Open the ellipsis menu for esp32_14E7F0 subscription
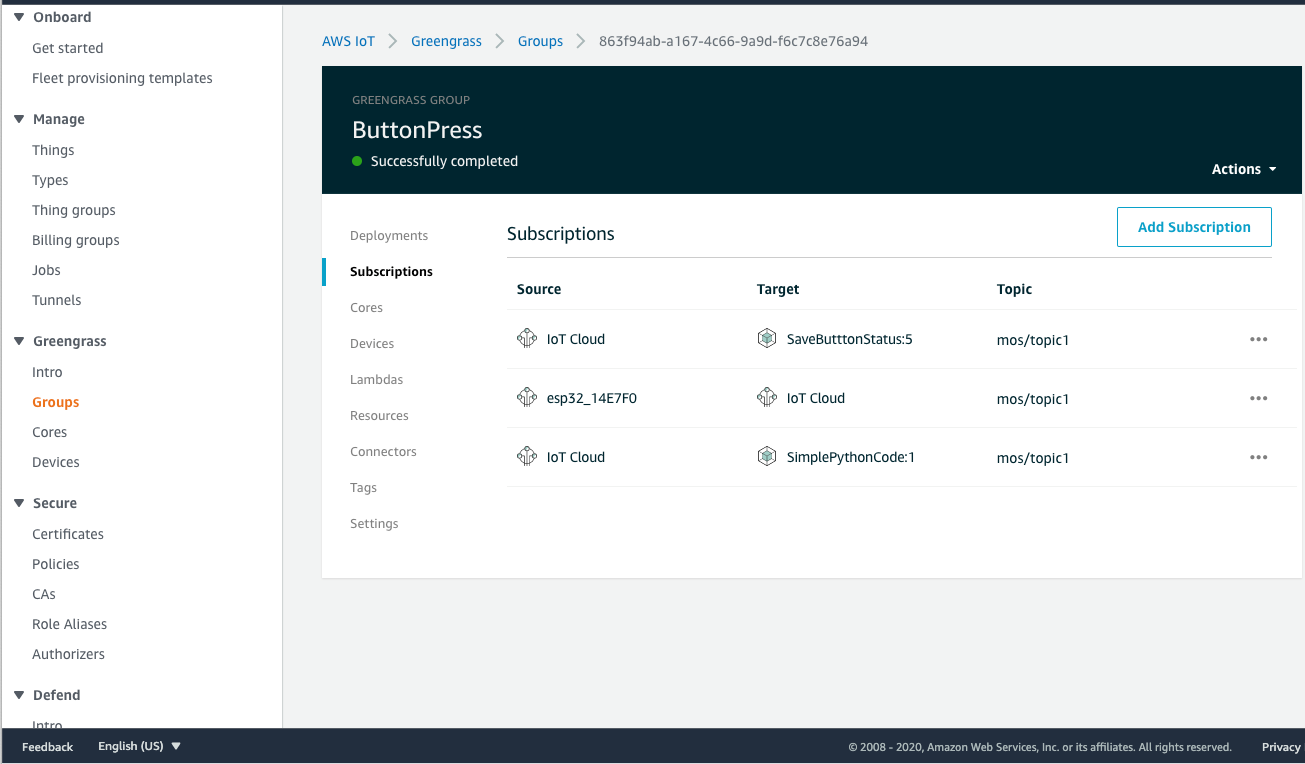The width and height of the screenshot is (1305, 764). (1258, 398)
